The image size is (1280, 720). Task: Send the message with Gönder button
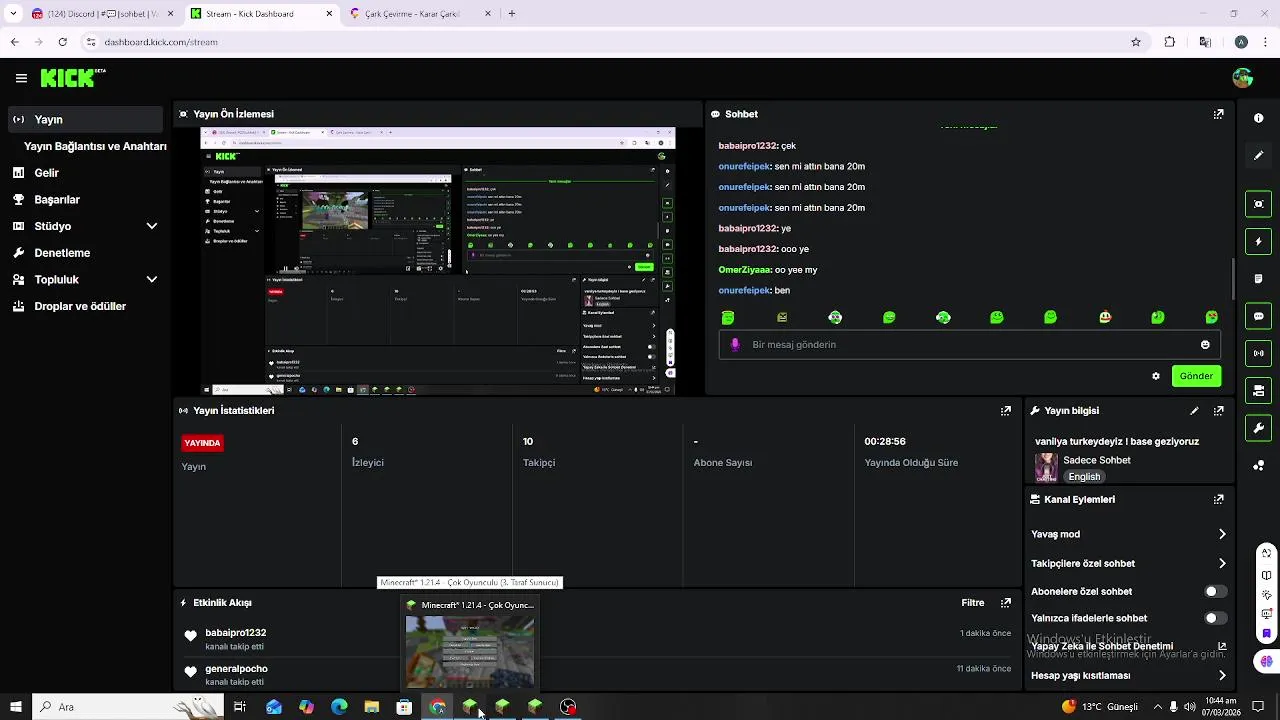(1196, 376)
